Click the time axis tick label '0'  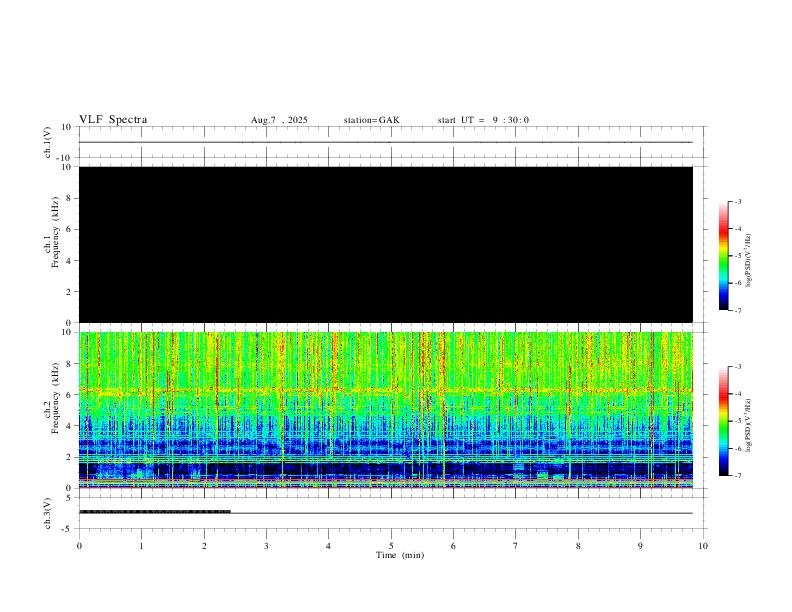tap(79, 546)
